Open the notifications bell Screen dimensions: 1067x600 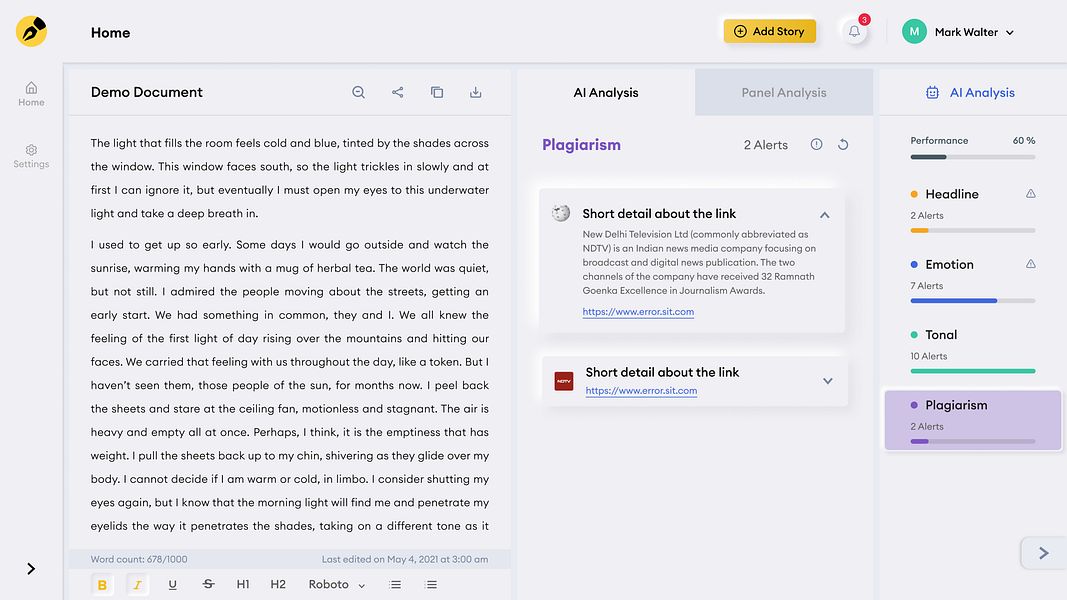[855, 31]
